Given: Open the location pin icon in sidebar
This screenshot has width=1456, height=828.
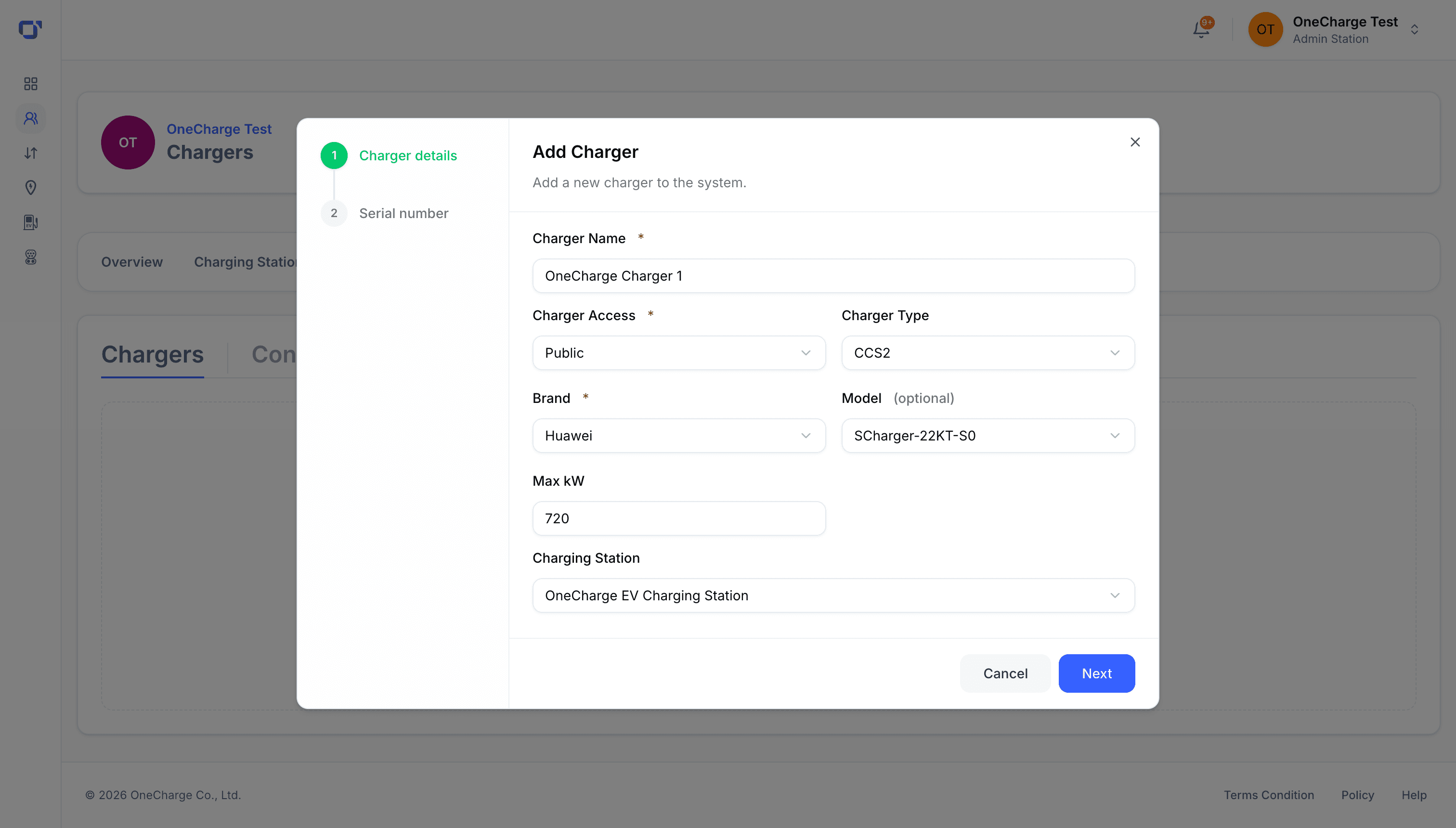Looking at the screenshot, I should point(31,188).
